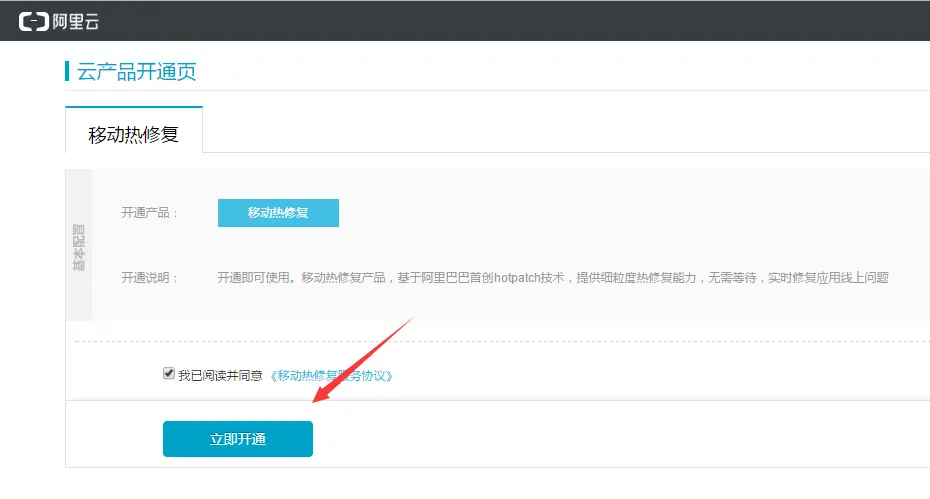Click the 云产品开通页 page heading
Viewport: 930px width, 499px height.
(136, 72)
